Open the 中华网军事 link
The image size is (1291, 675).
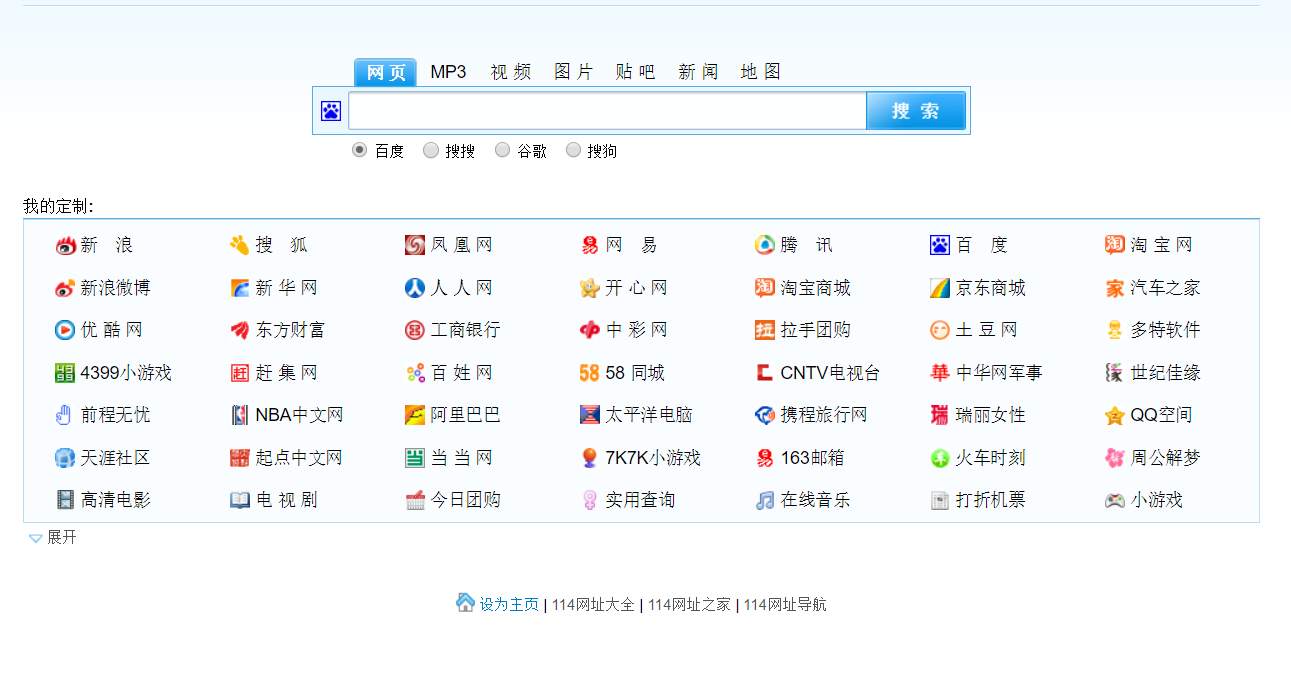pyautogui.click(x=999, y=373)
